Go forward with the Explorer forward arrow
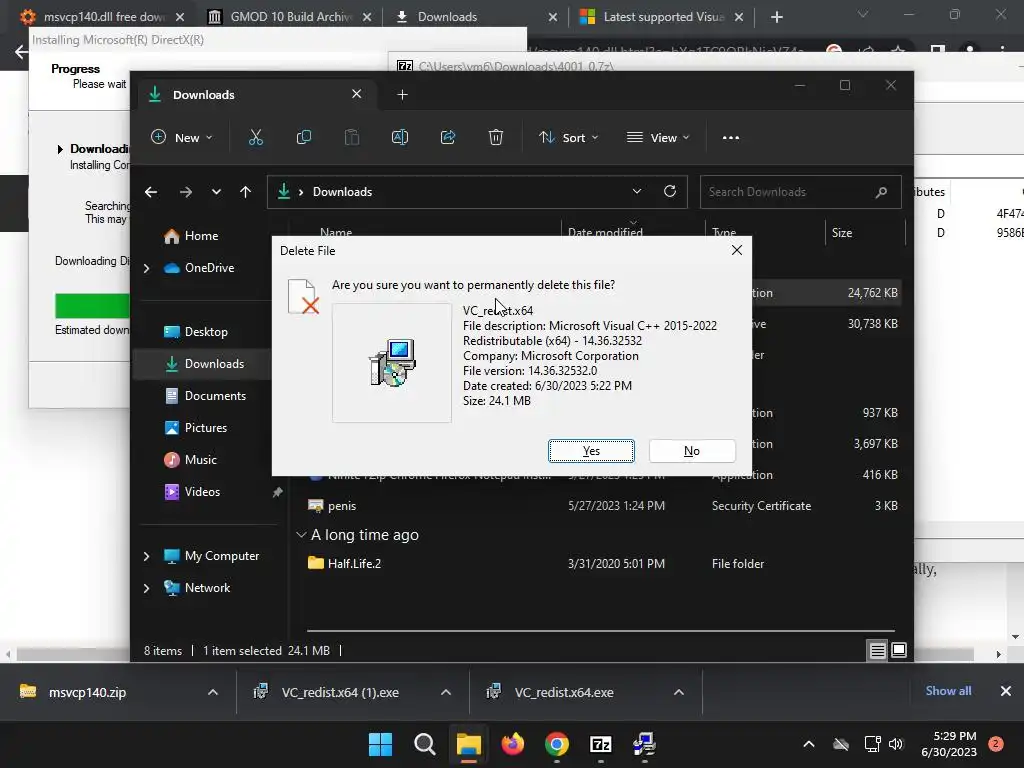1024x768 pixels. coord(185,192)
